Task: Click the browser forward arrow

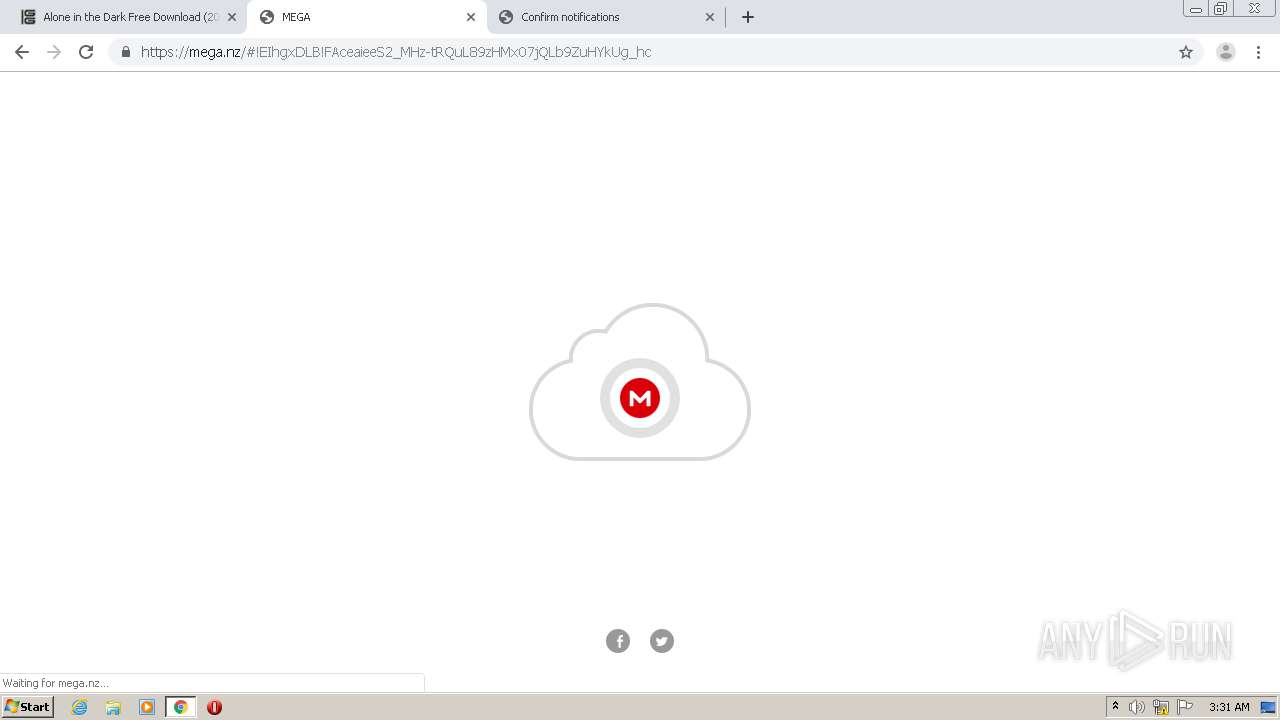Action: (54, 52)
